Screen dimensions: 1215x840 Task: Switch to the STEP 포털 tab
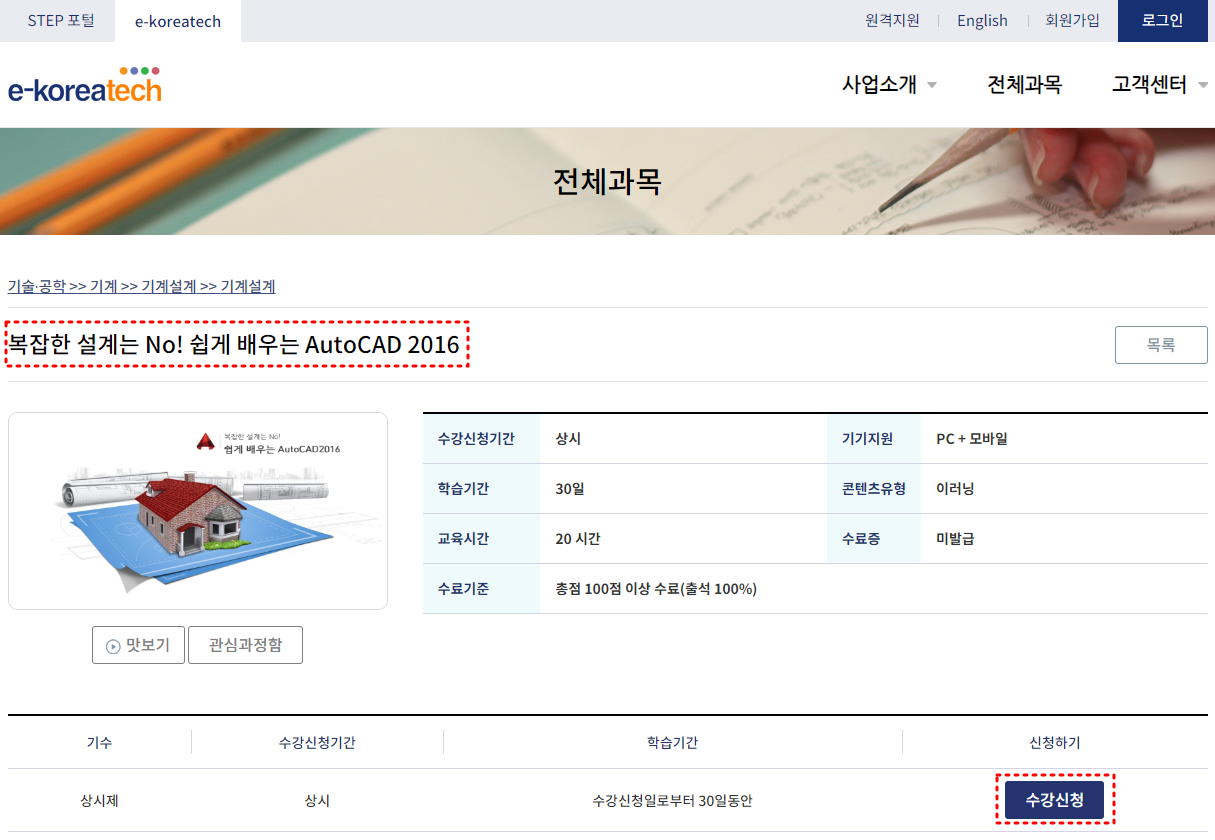coord(61,20)
